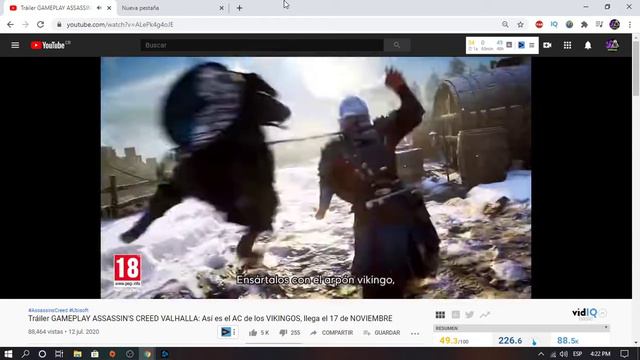Click the vidIQ logo in the side panel

584,313
